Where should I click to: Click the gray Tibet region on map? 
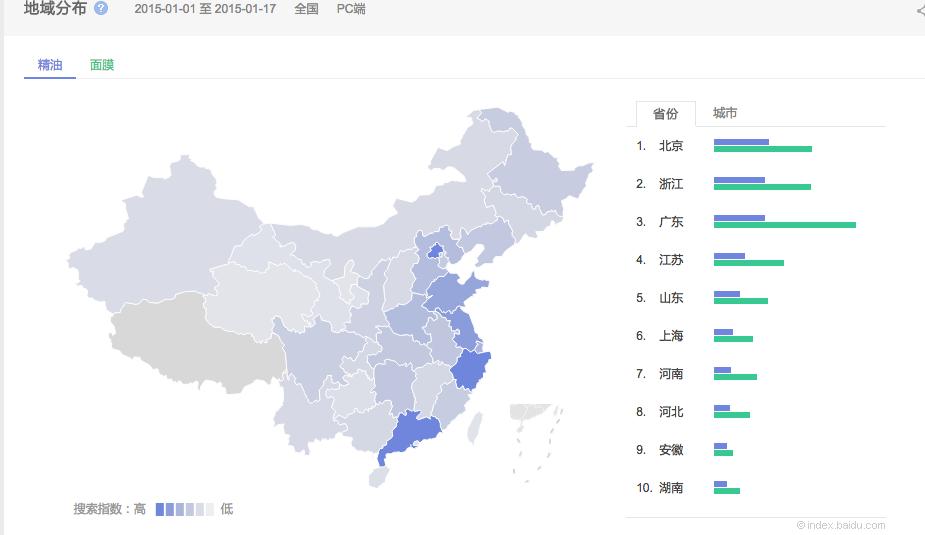tap(195, 342)
